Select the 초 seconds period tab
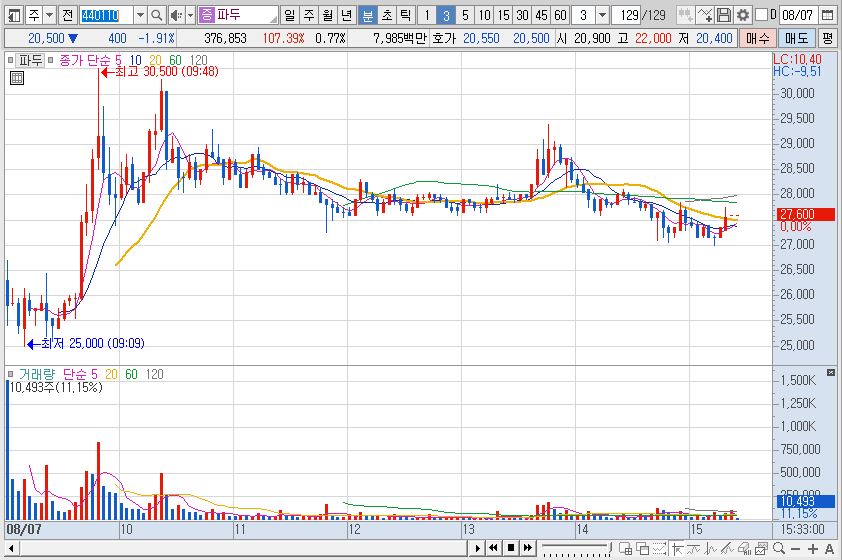 [x=387, y=15]
